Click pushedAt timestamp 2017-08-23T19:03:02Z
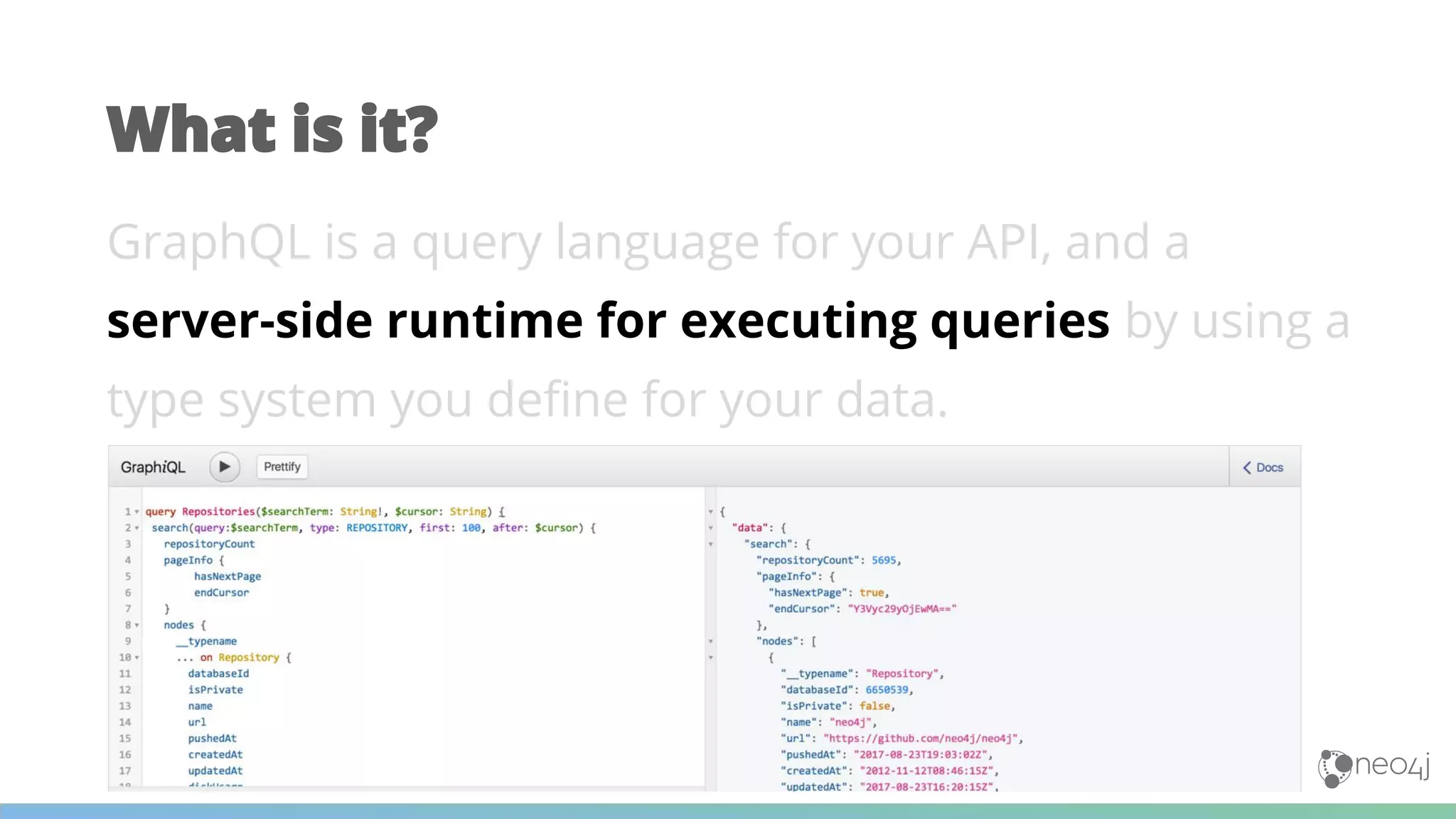The width and height of the screenshot is (1456, 819). coord(921,755)
